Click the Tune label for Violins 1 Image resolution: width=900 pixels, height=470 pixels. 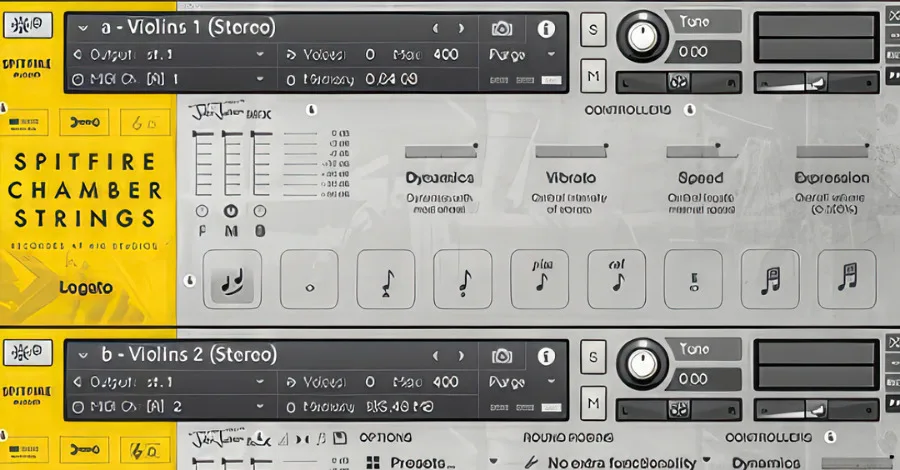coord(695,22)
